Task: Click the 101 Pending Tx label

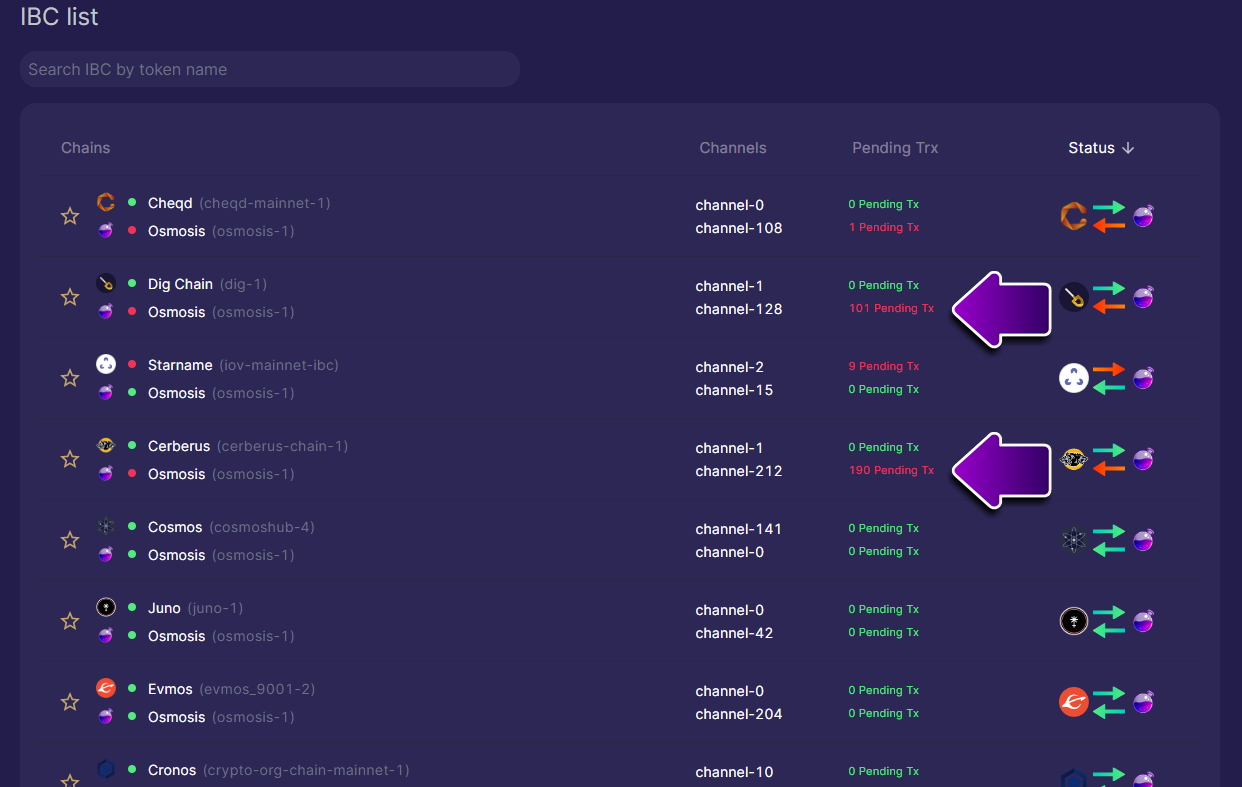Action: 892,308
